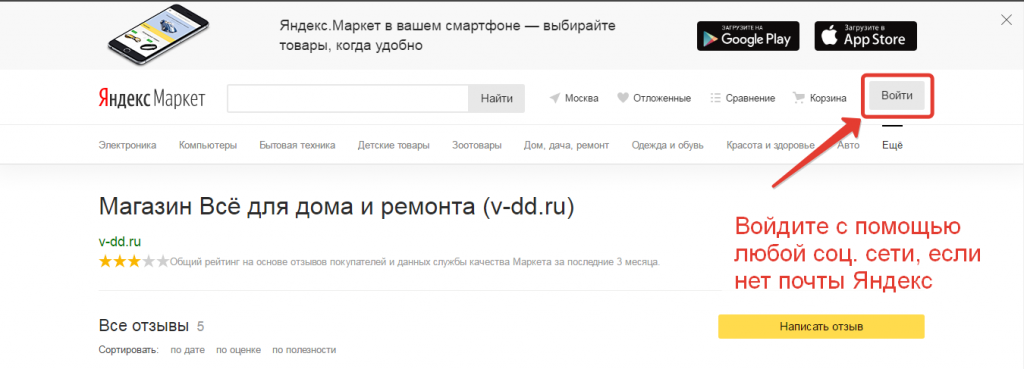Click the Войти login button
Image resolution: width=1024 pixels, height=369 pixels.
pyautogui.click(x=897, y=96)
